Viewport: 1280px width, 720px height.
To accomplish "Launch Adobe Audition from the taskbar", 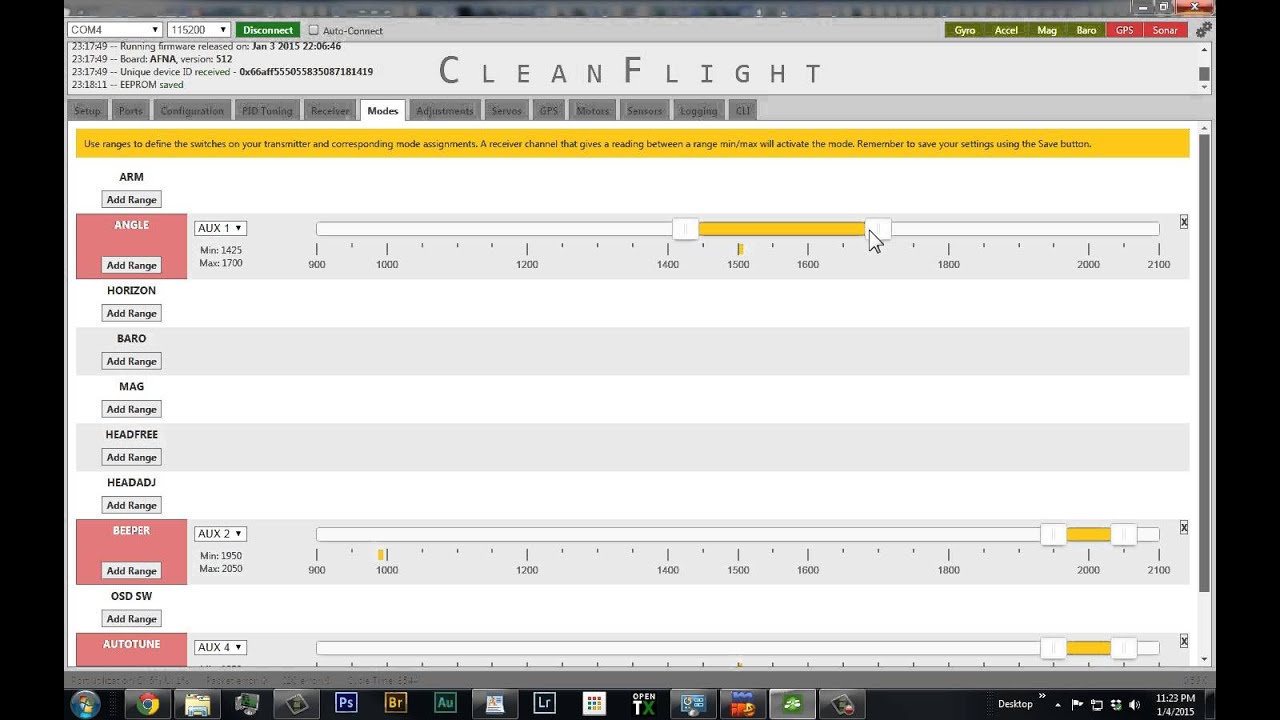I will click(445, 704).
